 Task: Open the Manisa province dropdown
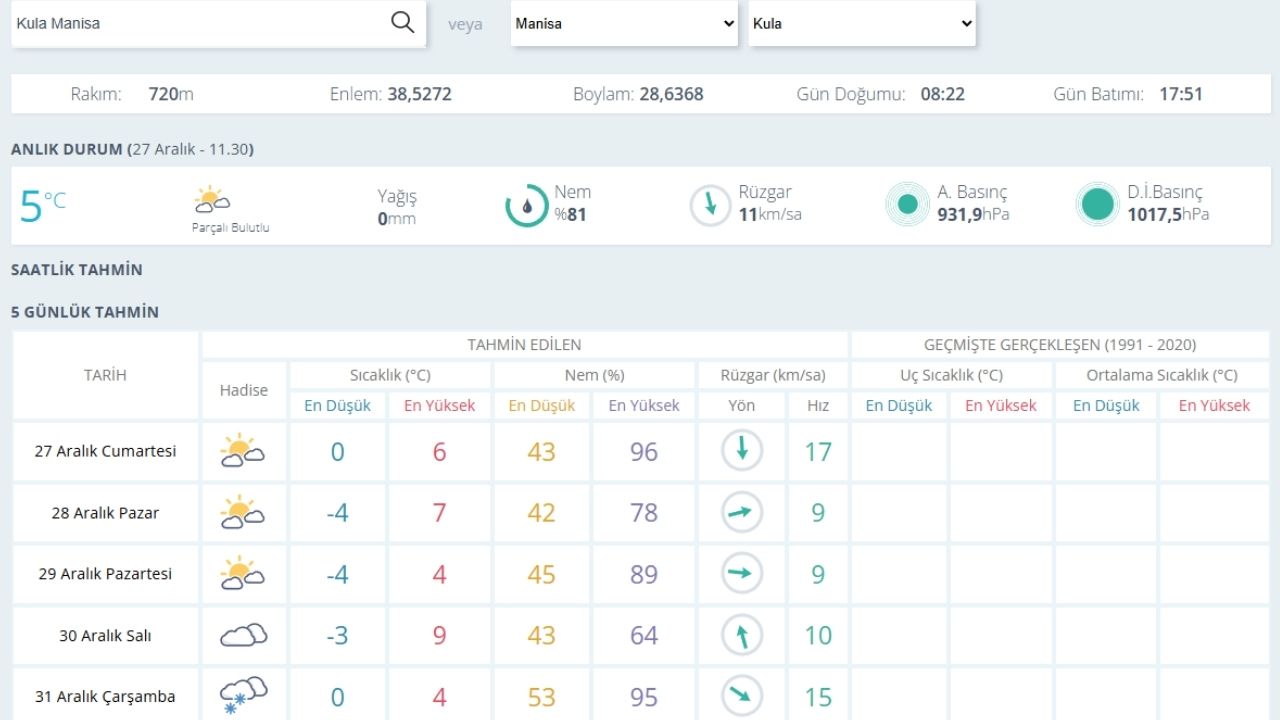pos(624,24)
